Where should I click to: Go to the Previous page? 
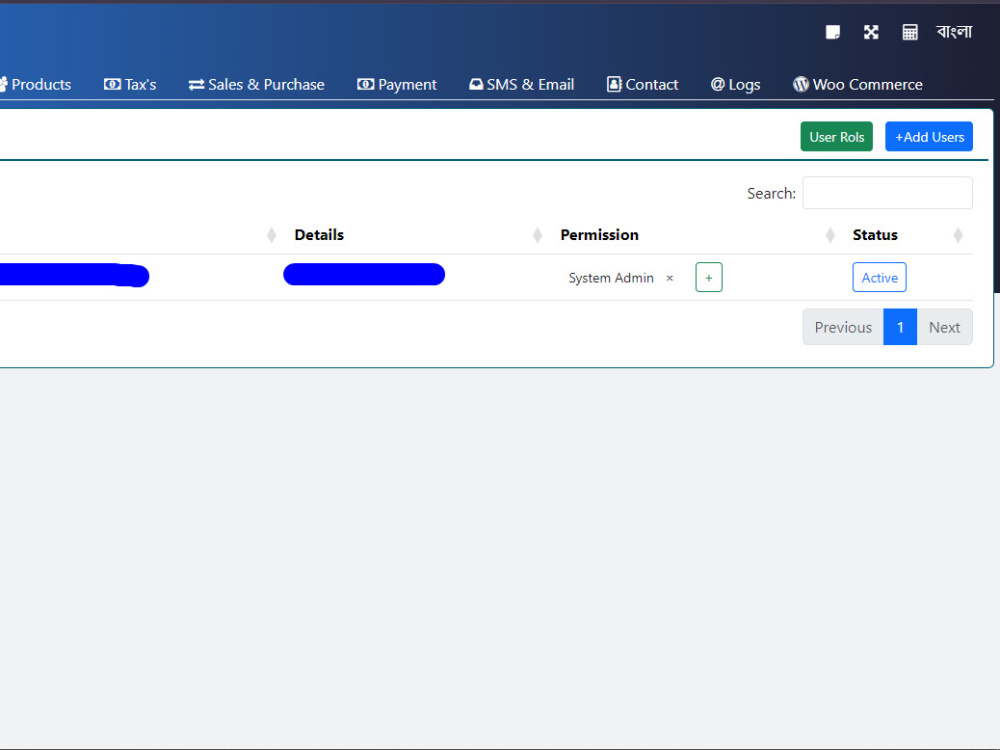point(842,327)
